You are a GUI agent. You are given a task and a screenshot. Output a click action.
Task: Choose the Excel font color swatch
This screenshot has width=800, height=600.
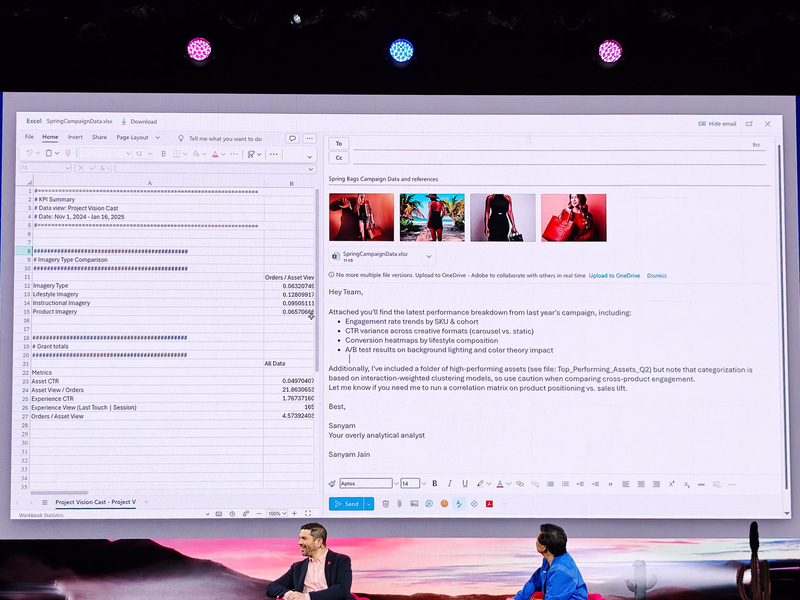[215, 154]
